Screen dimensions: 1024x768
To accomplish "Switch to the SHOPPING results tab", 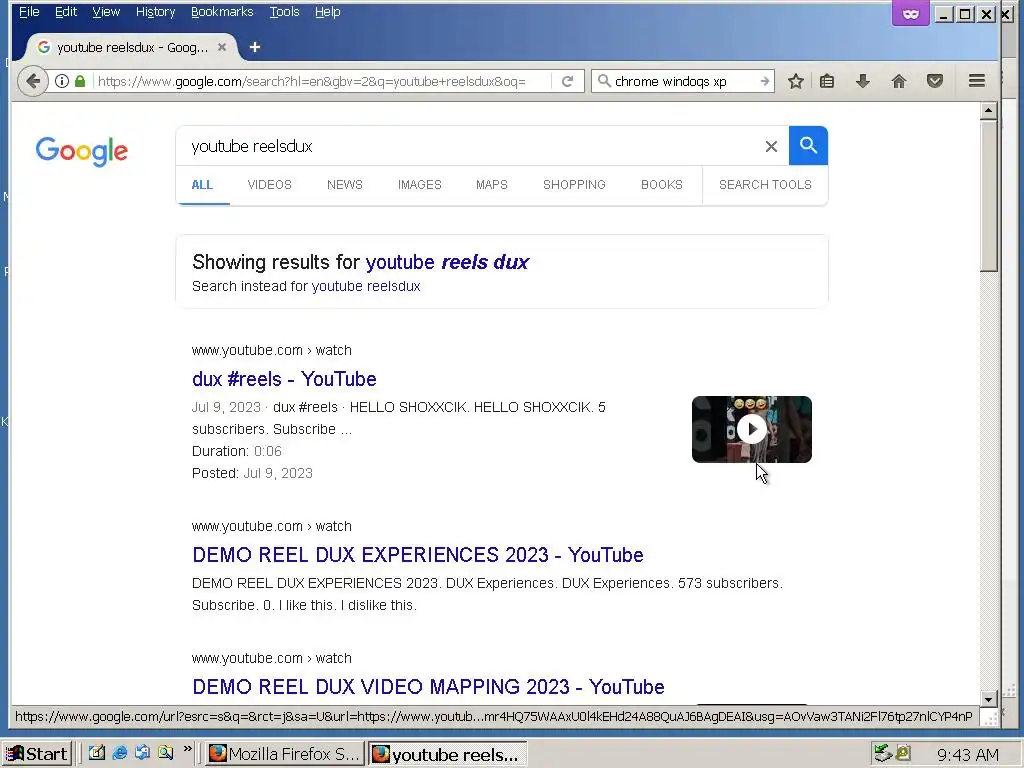I will pyautogui.click(x=574, y=185).
